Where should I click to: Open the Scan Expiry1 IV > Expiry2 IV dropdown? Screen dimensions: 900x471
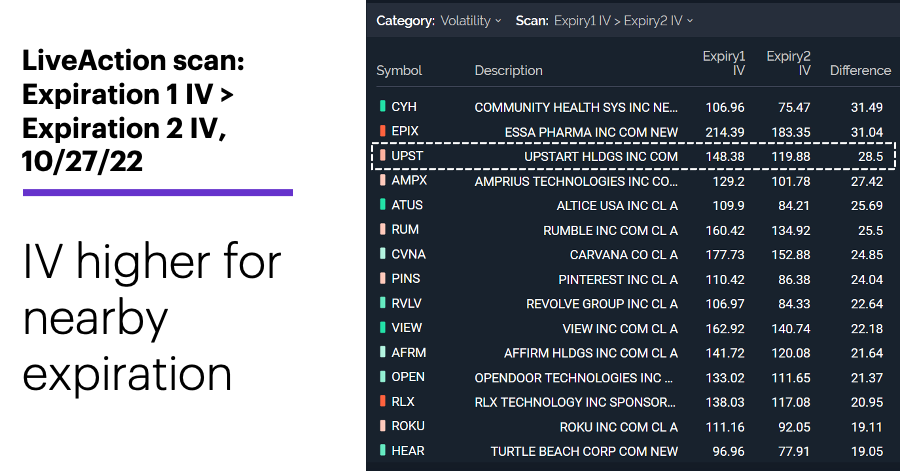[623, 21]
